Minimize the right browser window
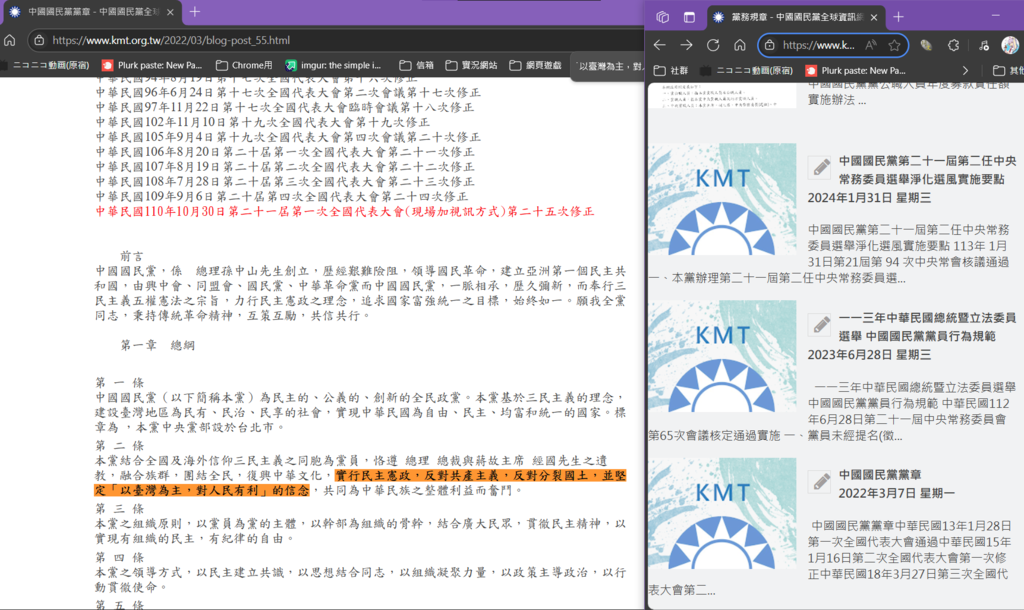The image size is (1024, 610). (995, 15)
